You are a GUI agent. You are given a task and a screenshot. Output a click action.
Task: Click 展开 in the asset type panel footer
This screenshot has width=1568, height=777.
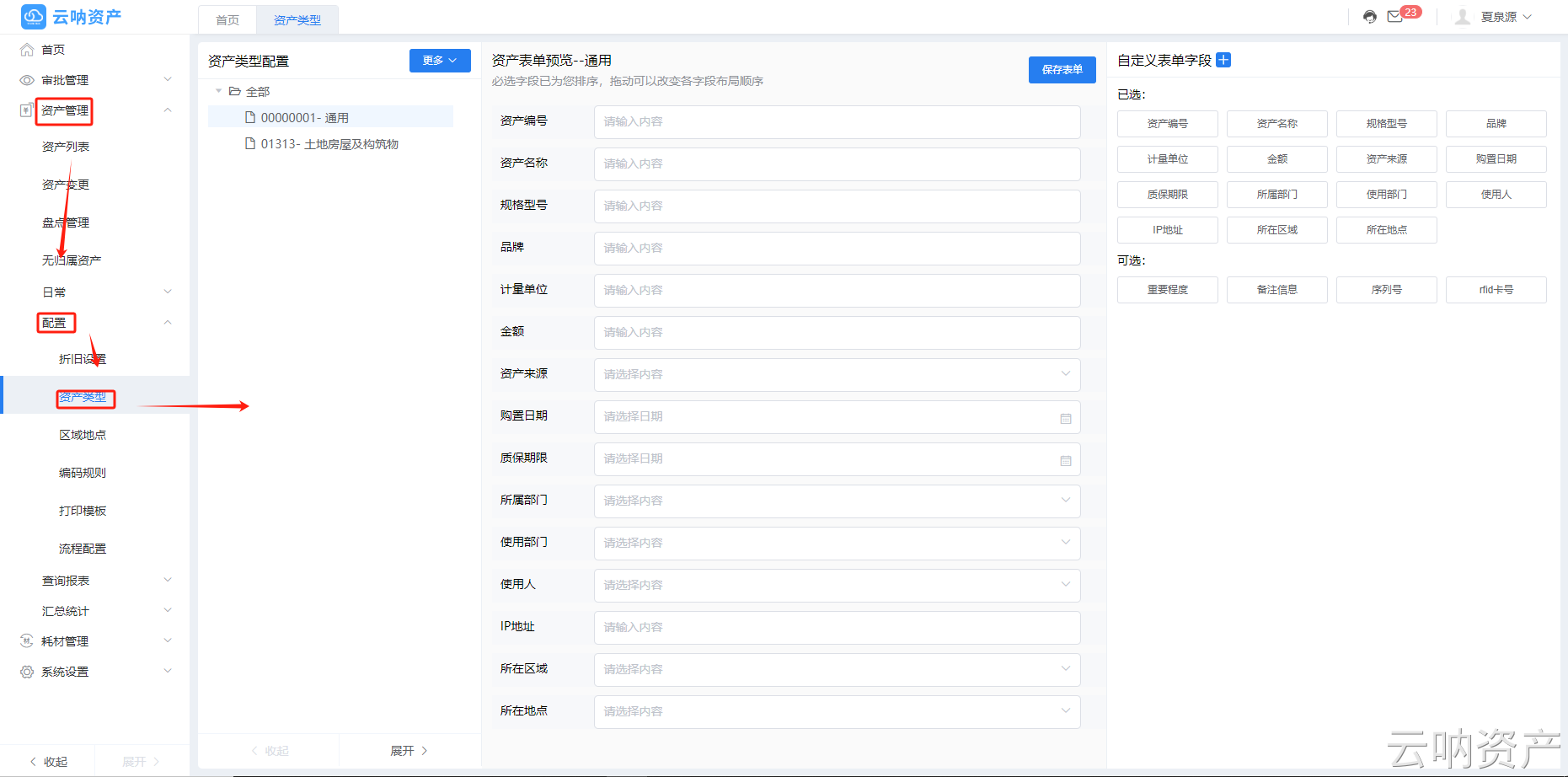click(409, 751)
